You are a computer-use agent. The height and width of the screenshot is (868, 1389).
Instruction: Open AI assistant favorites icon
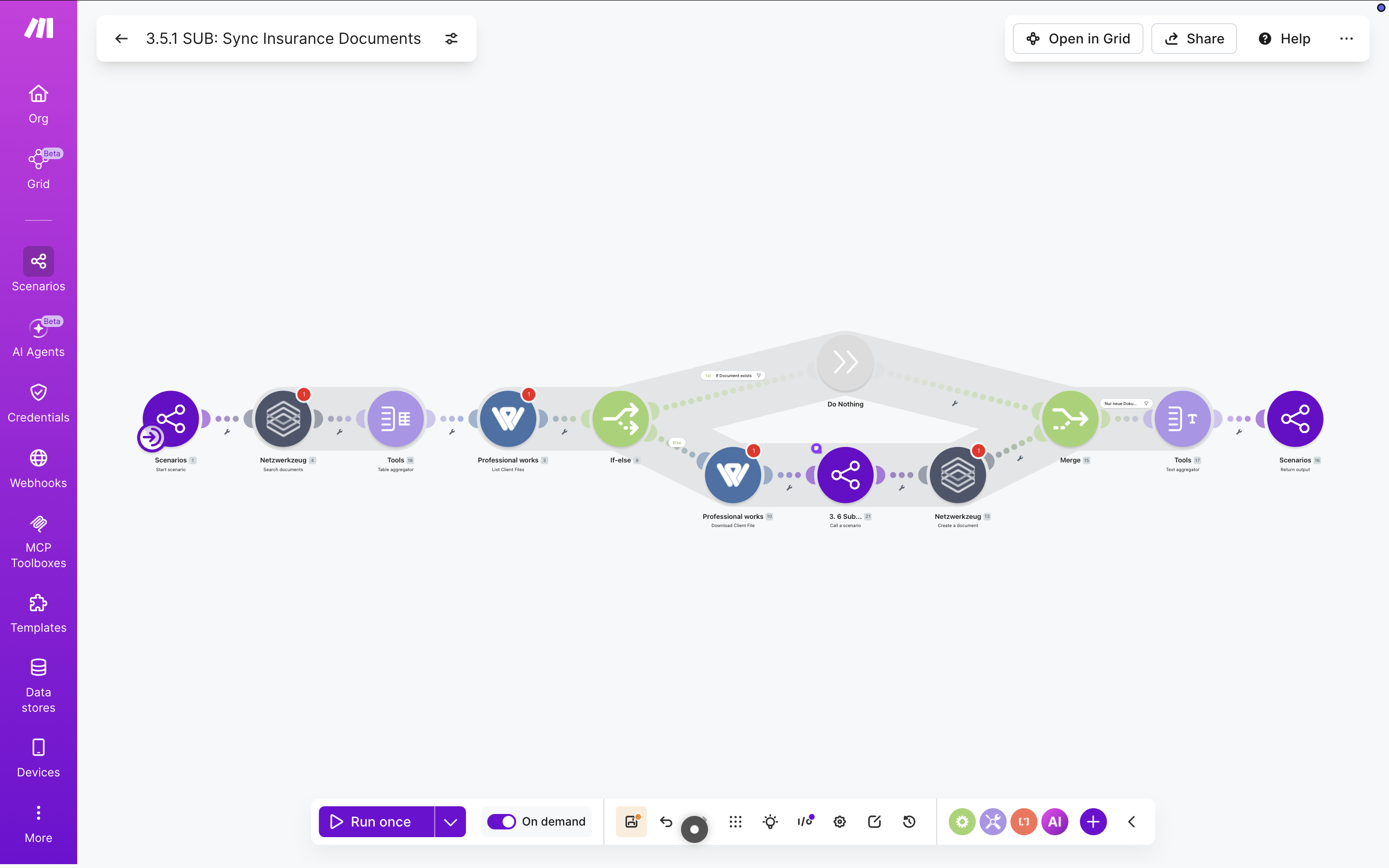pyautogui.click(x=1055, y=822)
